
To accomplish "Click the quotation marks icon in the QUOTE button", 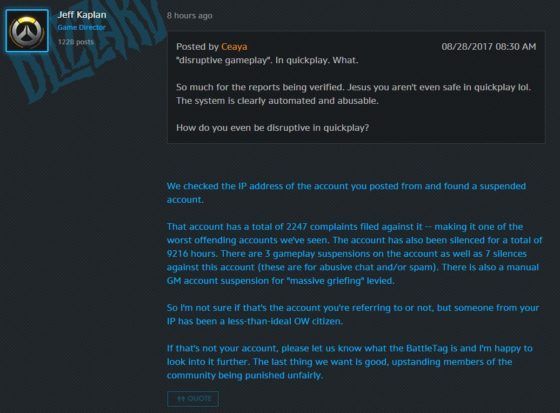I will (x=181, y=399).
